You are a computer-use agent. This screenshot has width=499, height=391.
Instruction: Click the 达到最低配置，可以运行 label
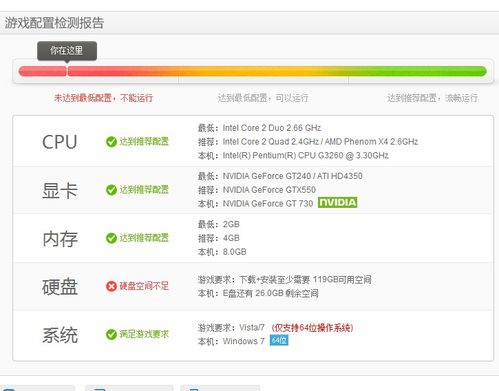tap(263, 98)
